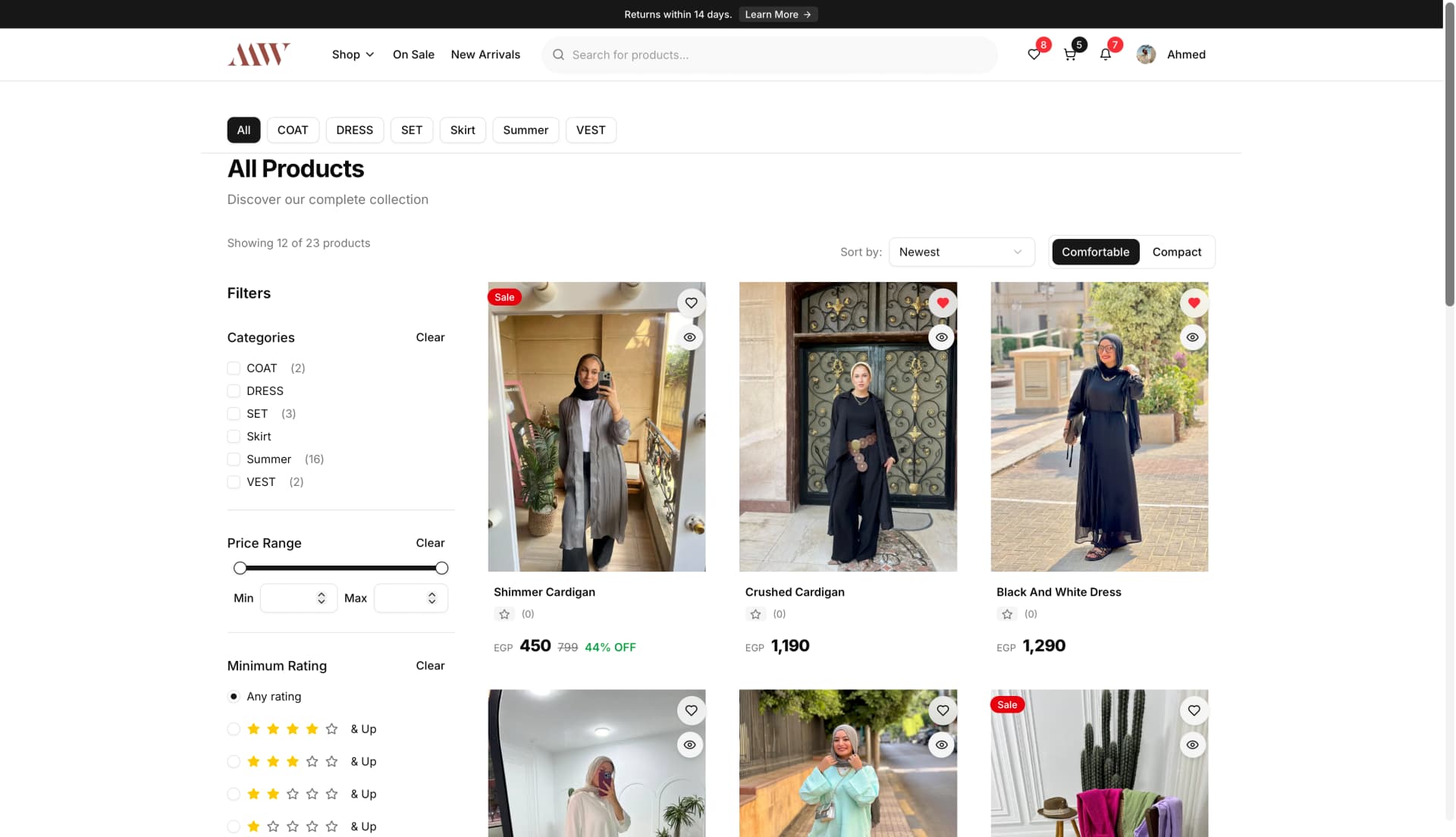This screenshot has width=1456, height=837.
Task: Select the Skirt category tab
Action: [463, 130]
